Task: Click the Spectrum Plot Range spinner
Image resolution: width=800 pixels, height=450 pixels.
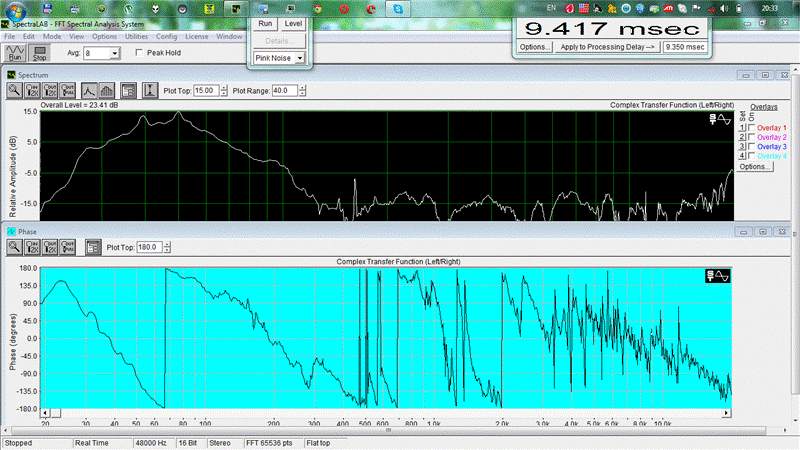Action: [x=302, y=91]
